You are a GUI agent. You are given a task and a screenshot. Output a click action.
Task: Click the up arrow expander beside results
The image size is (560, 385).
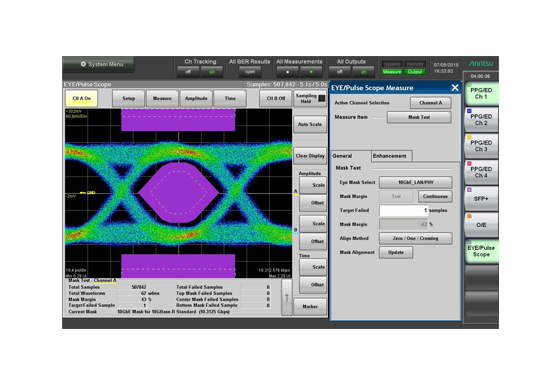286,298
